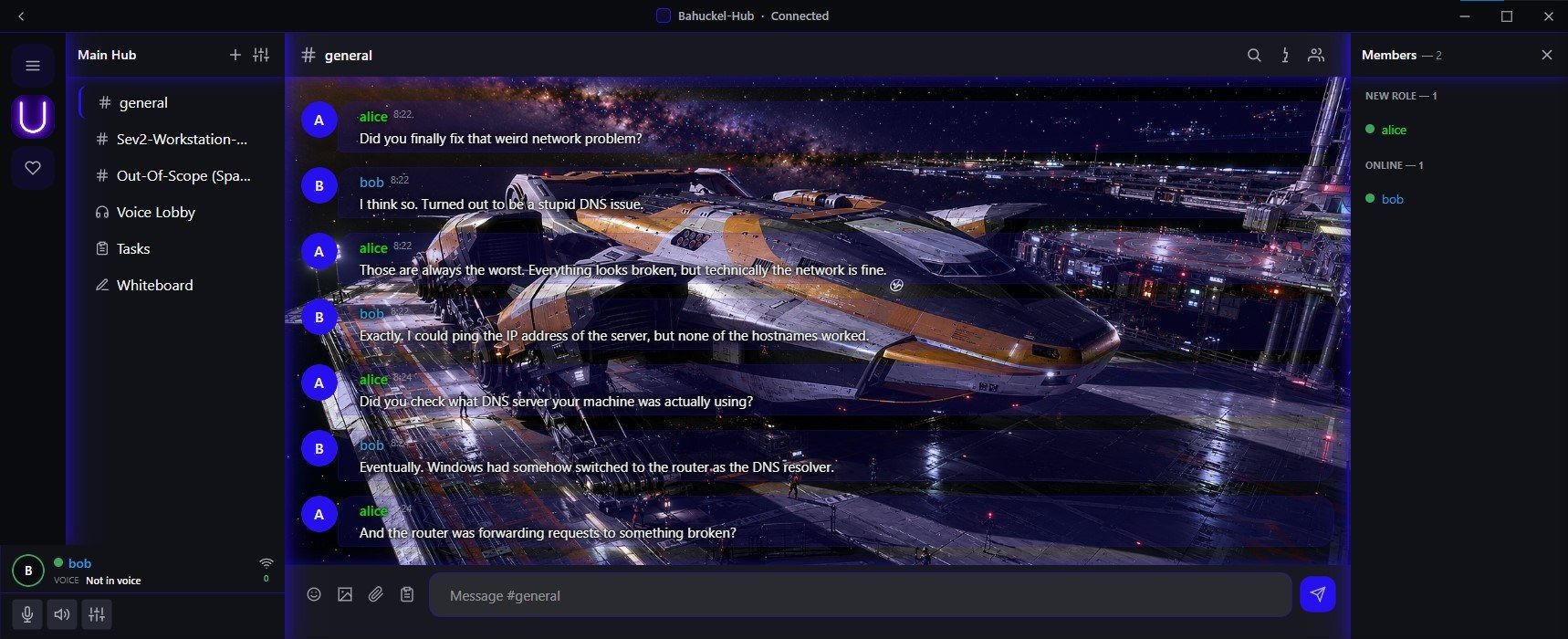Click the Members panel heading
The width and height of the screenshot is (1568, 639).
pos(1389,55)
